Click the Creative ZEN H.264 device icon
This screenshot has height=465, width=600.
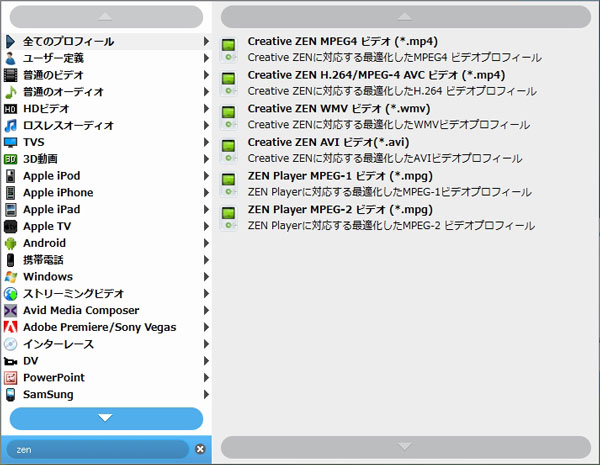[x=228, y=83]
